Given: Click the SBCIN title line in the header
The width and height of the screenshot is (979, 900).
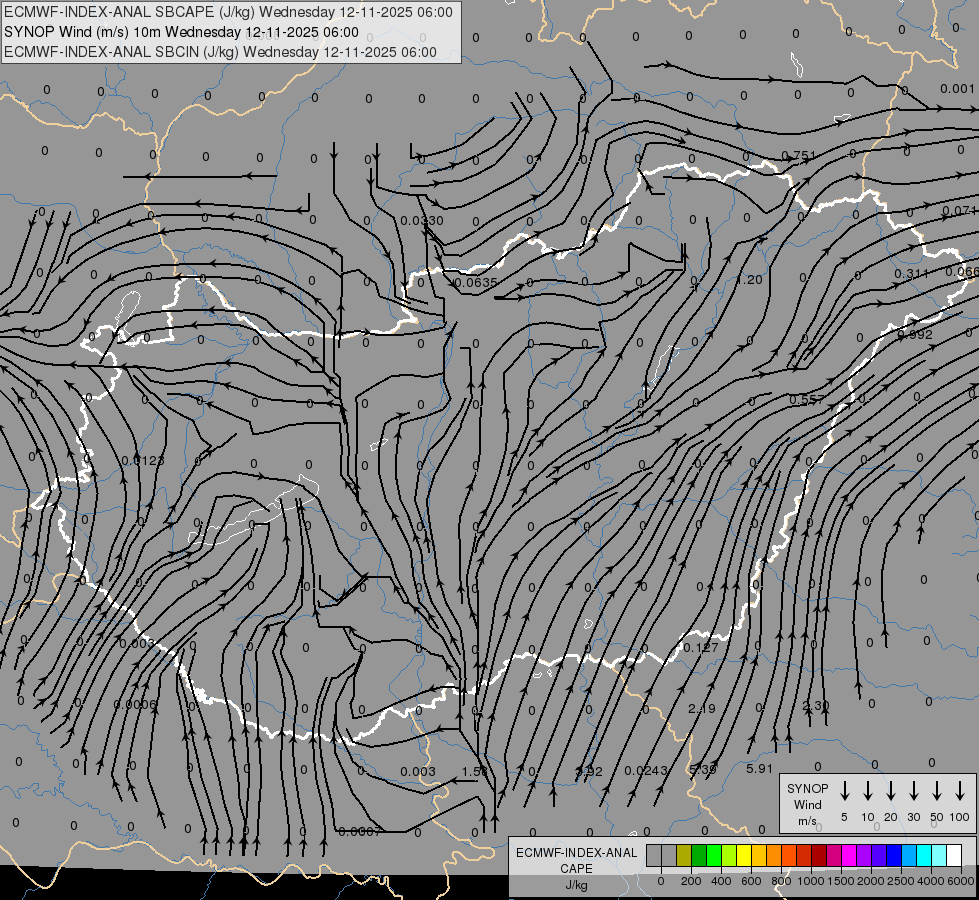Looking at the screenshot, I should [220, 52].
